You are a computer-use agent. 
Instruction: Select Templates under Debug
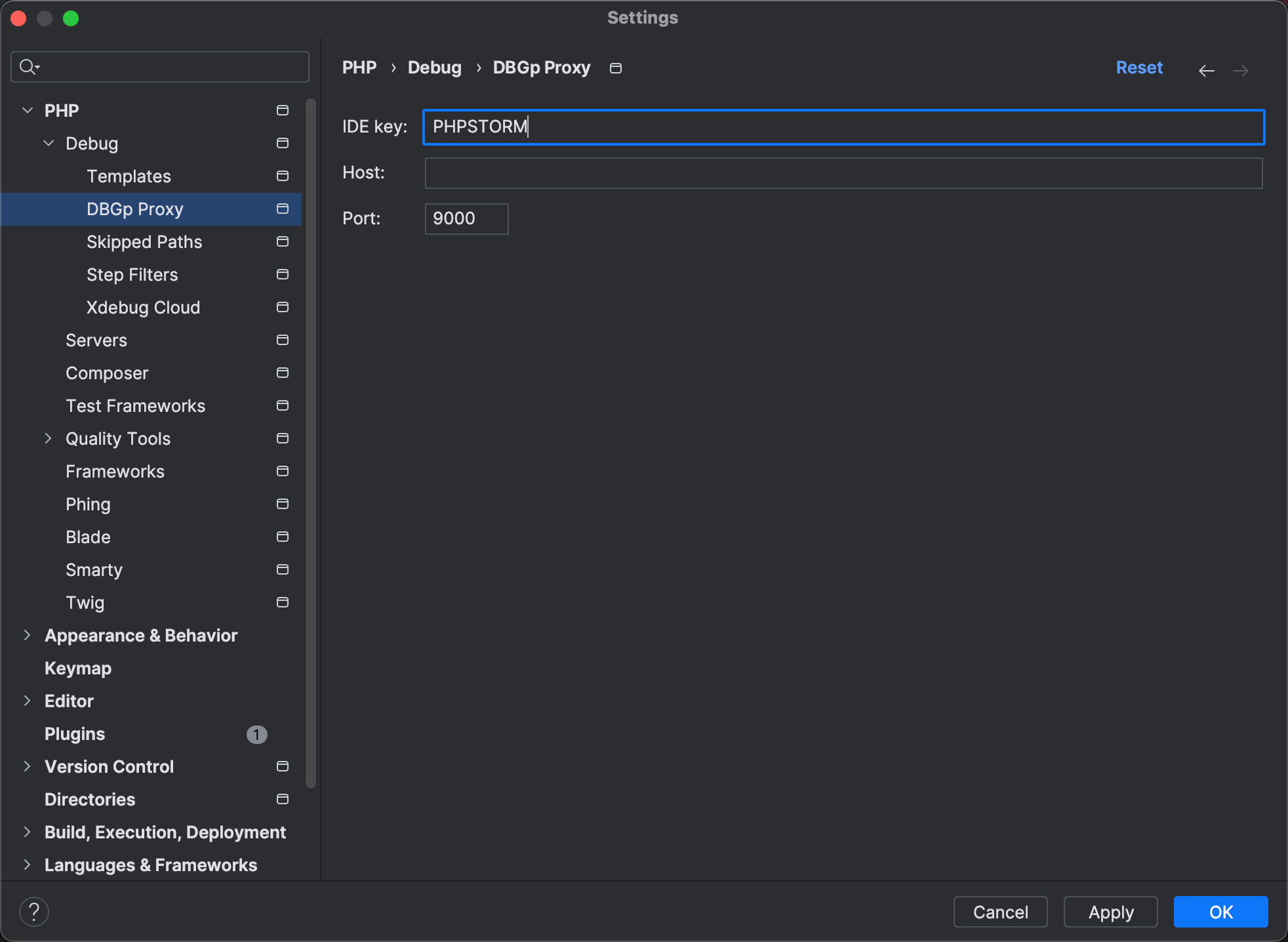coord(129,176)
